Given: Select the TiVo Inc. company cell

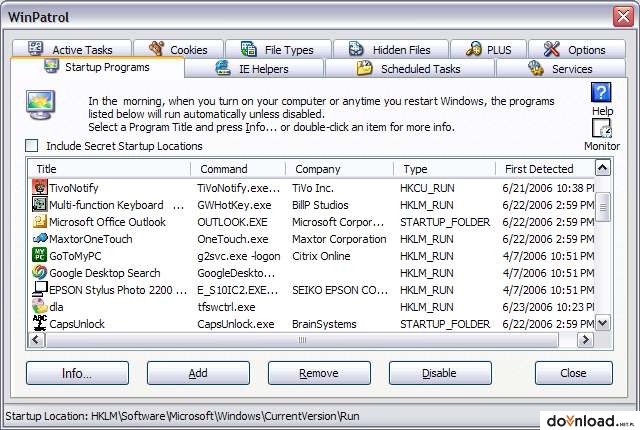Looking at the screenshot, I should coord(313,188).
